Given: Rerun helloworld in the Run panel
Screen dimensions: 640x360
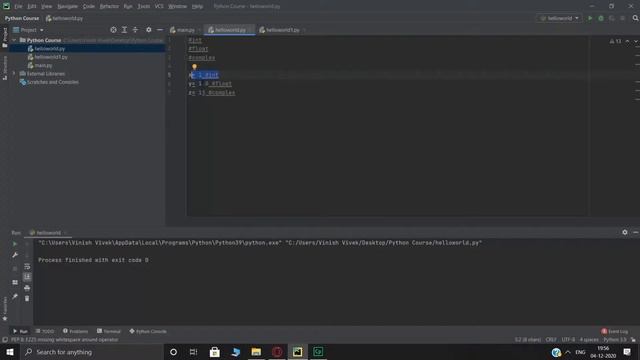Looking at the screenshot, I should coord(15,244).
